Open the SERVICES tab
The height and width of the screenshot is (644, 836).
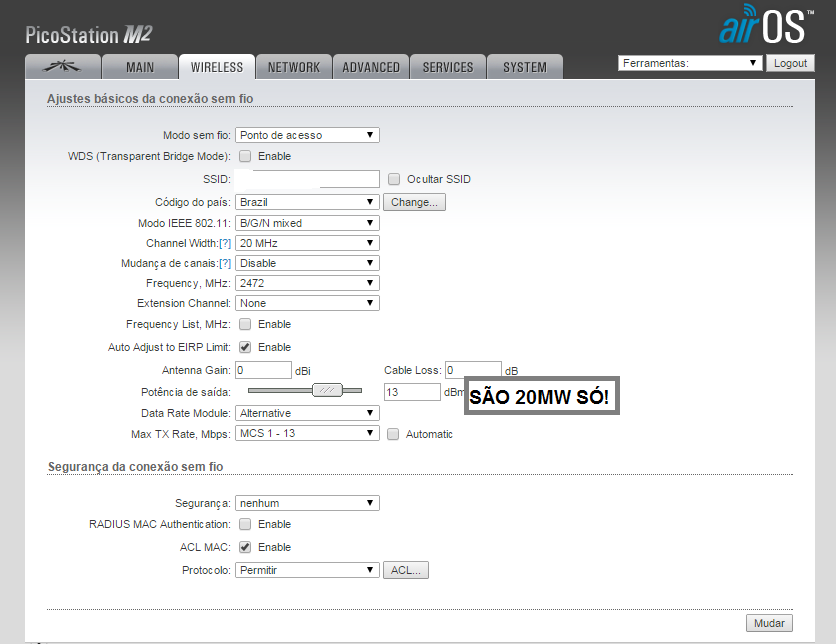click(448, 67)
